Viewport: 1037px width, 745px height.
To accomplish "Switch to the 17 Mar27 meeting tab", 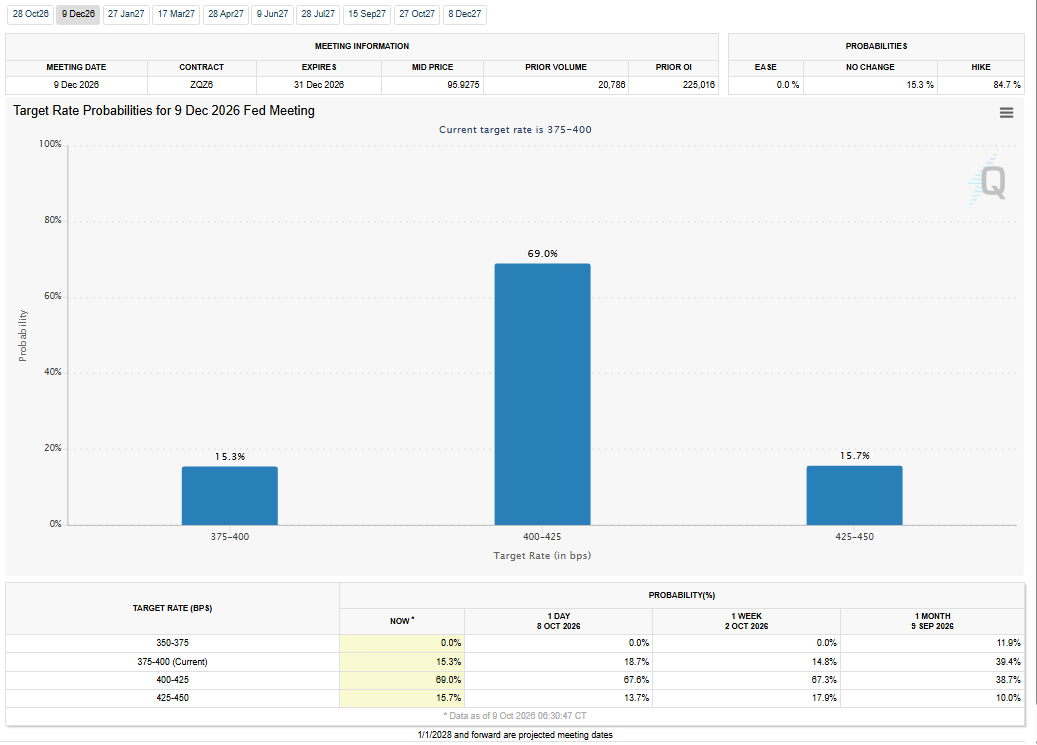I will coord(176,14).
